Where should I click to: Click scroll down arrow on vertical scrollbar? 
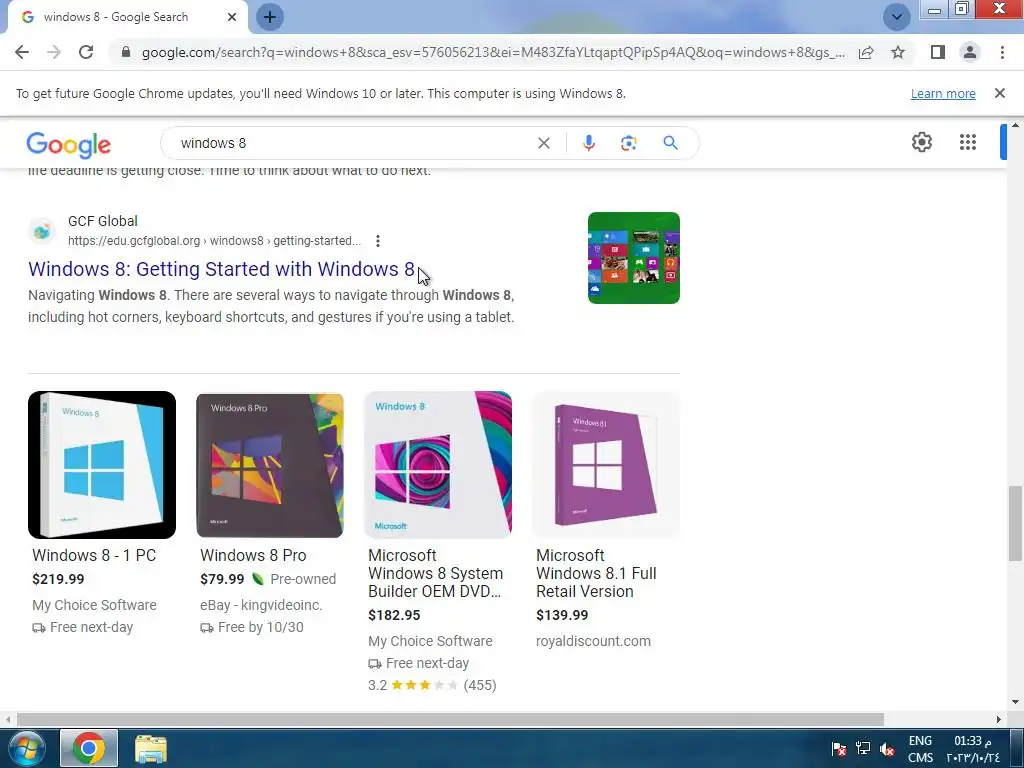1015,702
